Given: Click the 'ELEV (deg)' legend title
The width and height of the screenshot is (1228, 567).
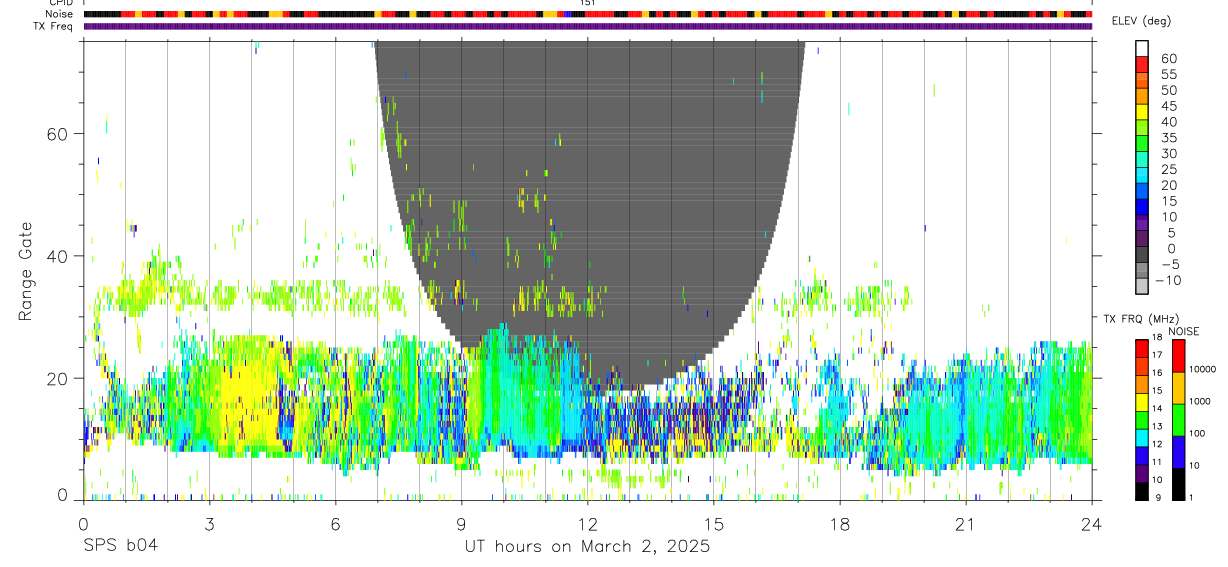Looking at the screenshot, I should [1141, 21].
